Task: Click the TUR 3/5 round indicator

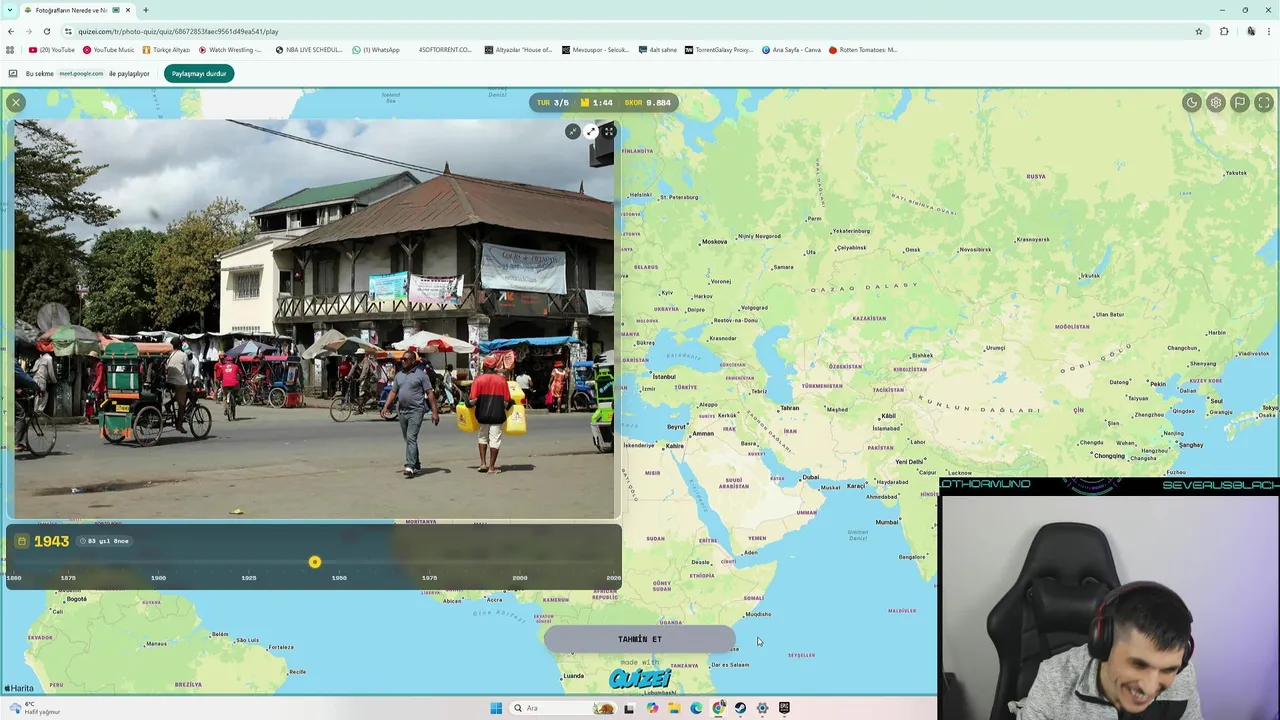Action: click(552, 102)
